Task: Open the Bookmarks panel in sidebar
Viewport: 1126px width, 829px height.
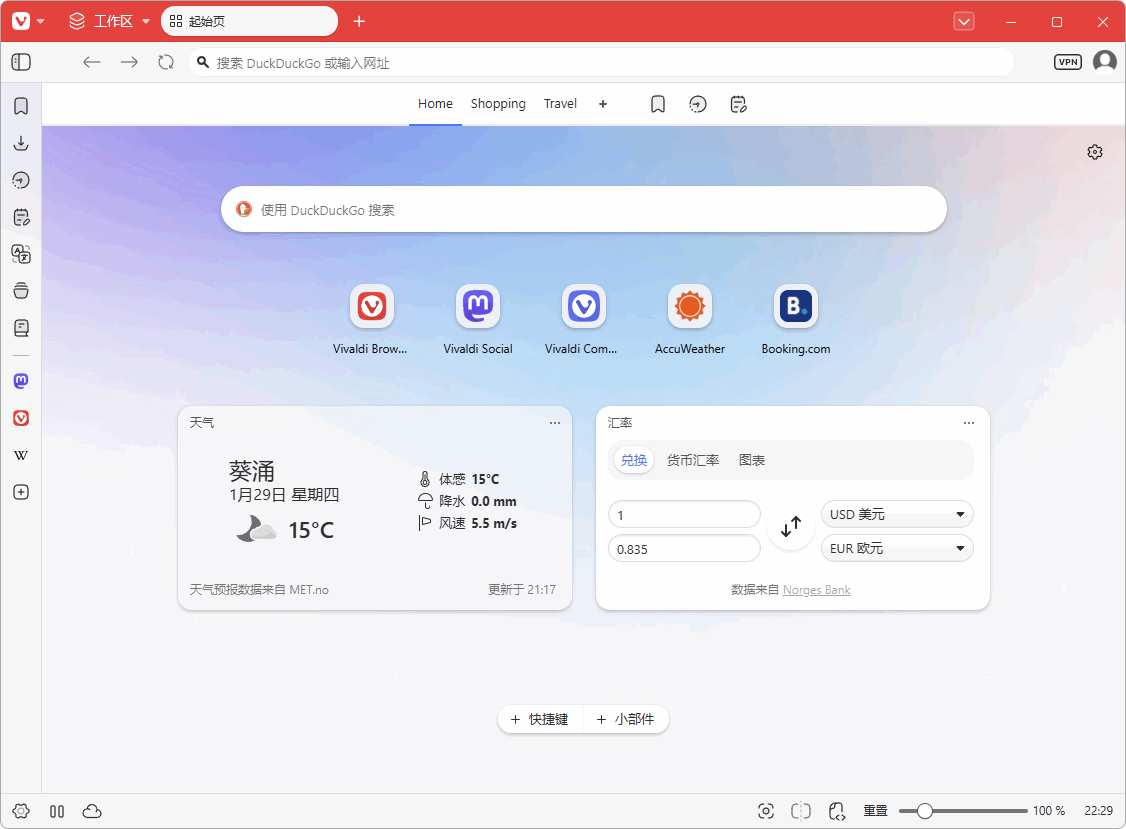Action: (x=21, y=106)
